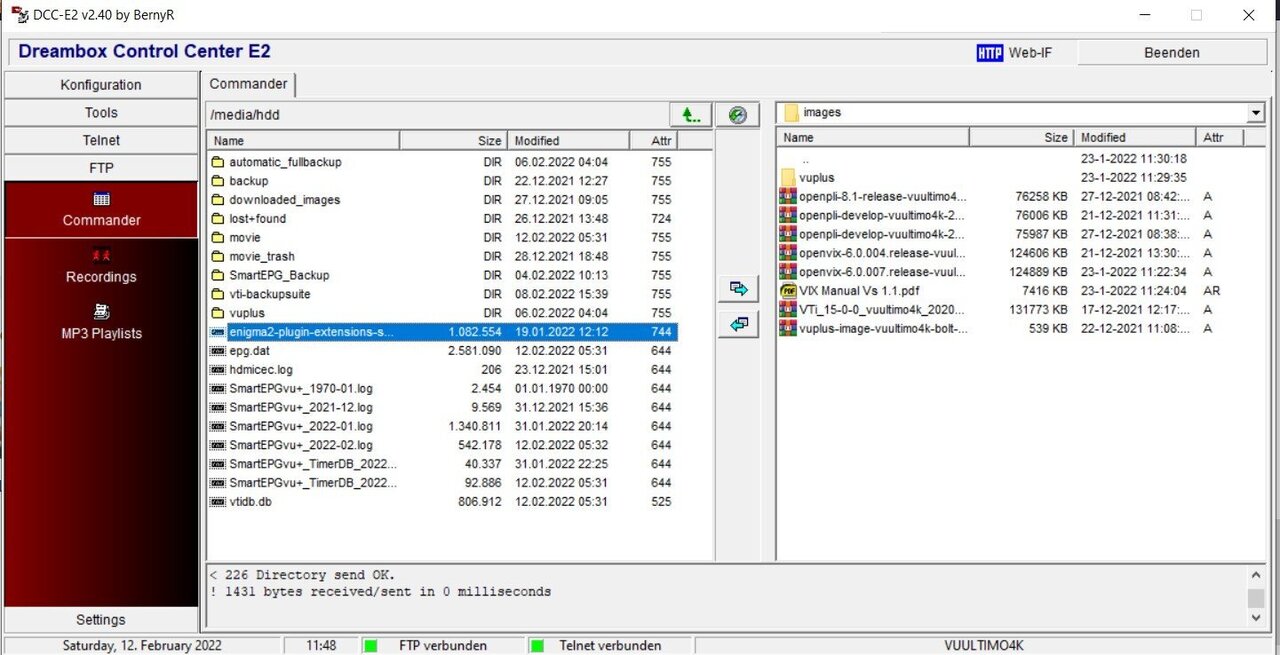Click the right-pointing file transfer arrow
The image size is (1280, 655).
point(738,288)
